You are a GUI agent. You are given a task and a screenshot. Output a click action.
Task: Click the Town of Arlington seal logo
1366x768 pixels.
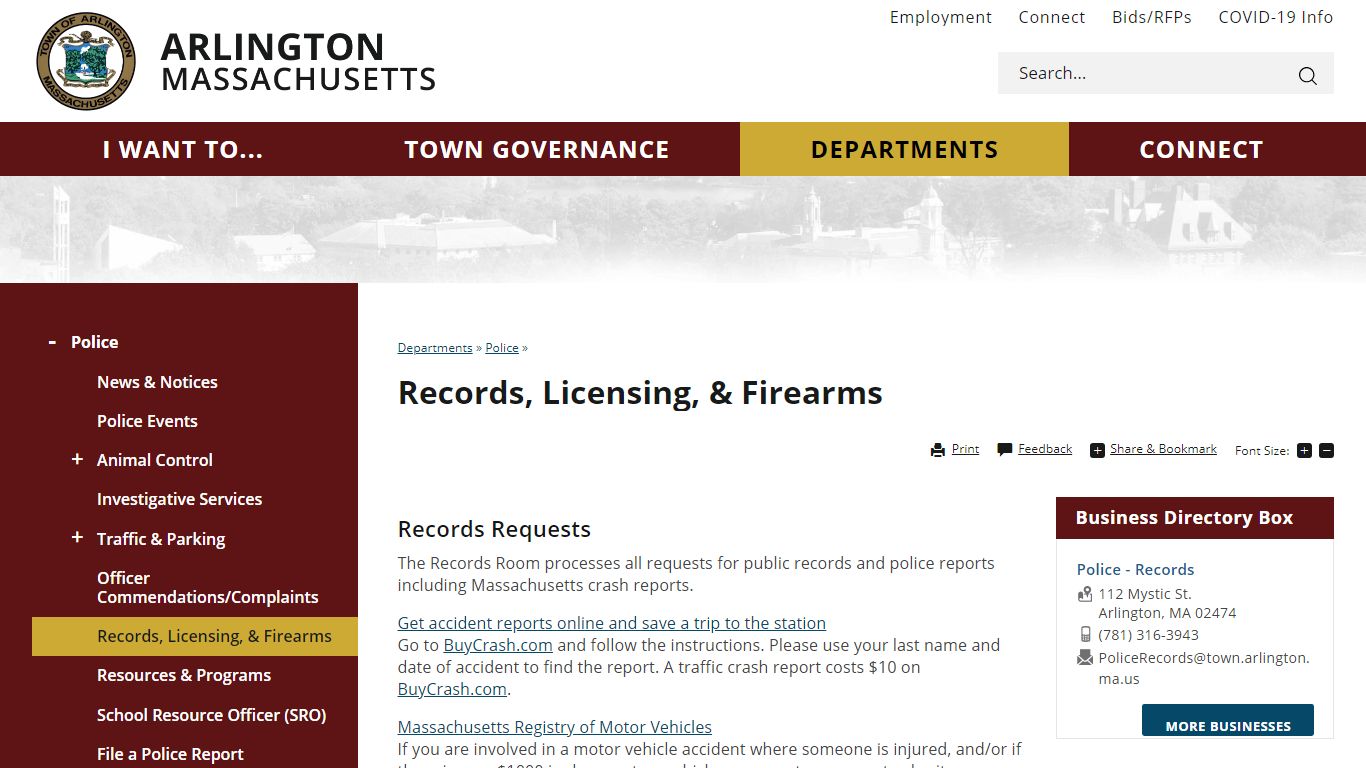(86, 62)
